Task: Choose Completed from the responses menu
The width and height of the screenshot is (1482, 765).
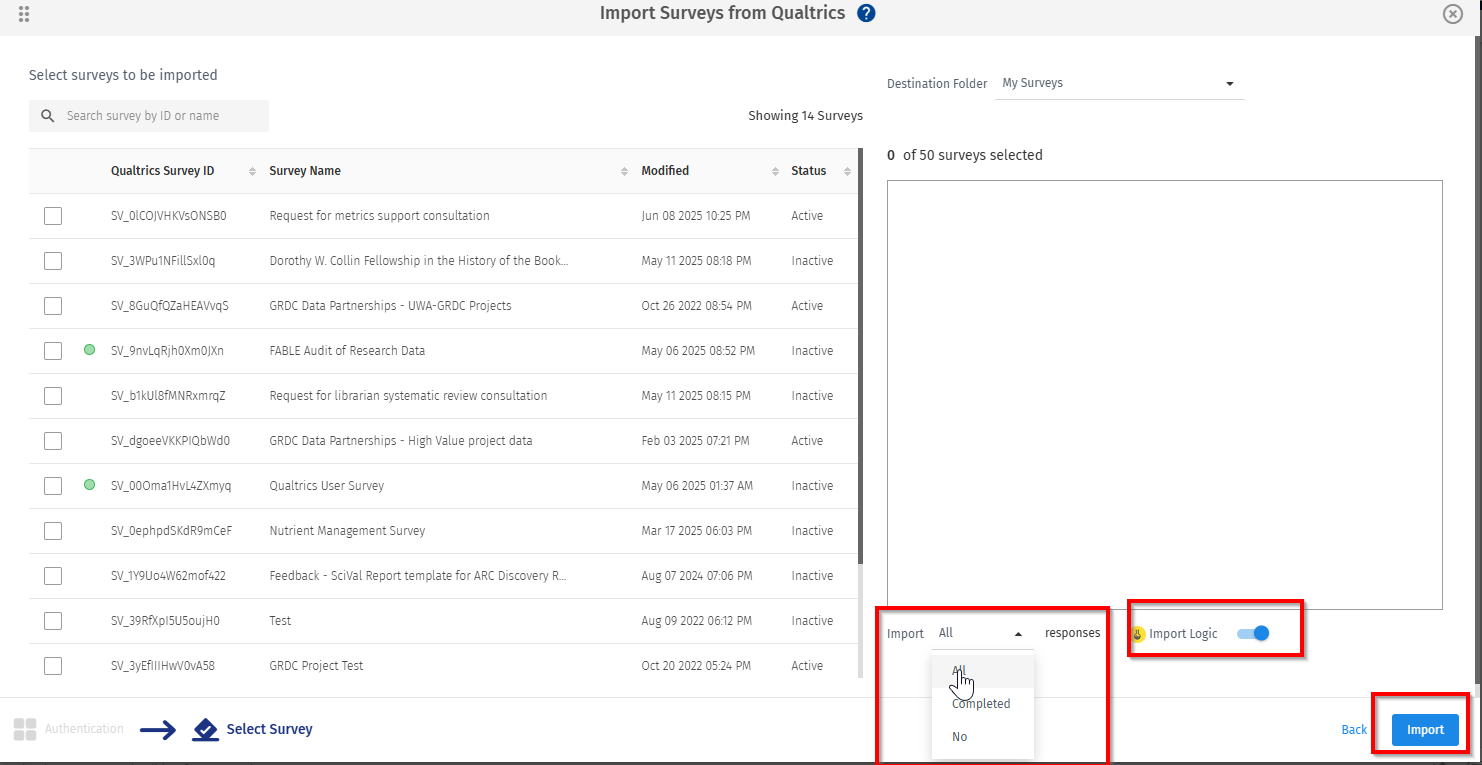Action: point(981,704)
